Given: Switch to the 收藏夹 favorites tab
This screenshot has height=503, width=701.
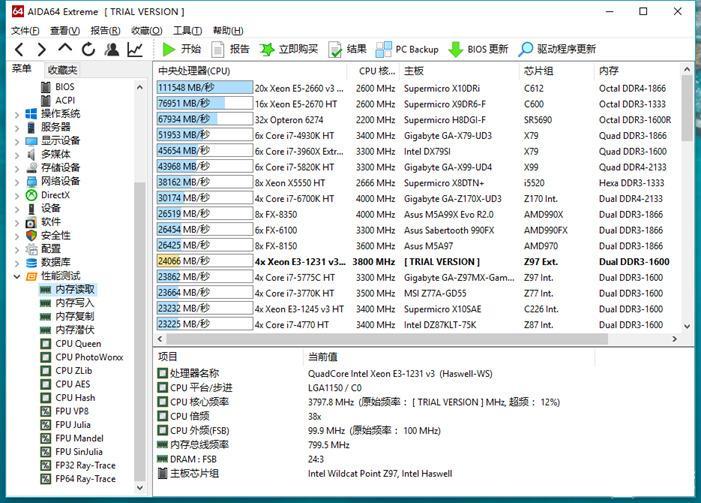Looking at the screenshot, I should [62, 70].
